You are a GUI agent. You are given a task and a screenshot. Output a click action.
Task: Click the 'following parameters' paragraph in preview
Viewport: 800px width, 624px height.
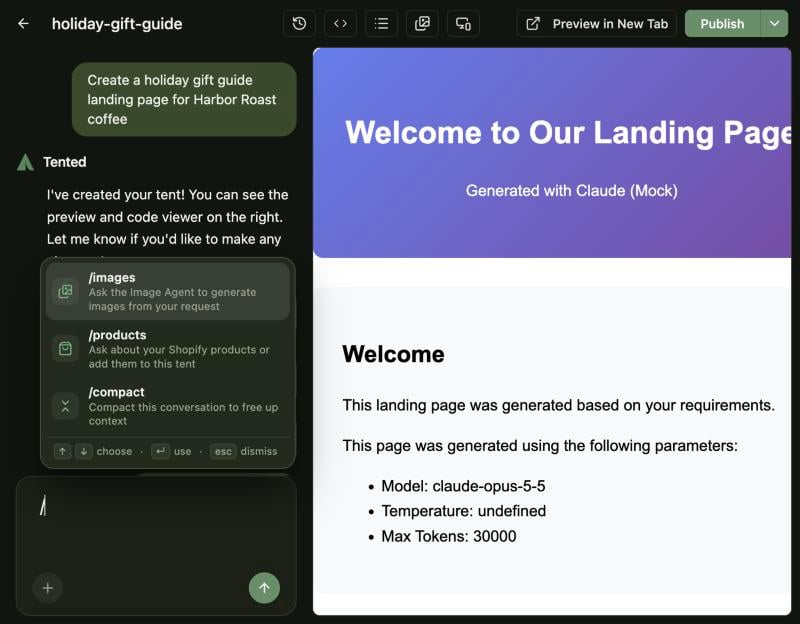coord(540,446)
